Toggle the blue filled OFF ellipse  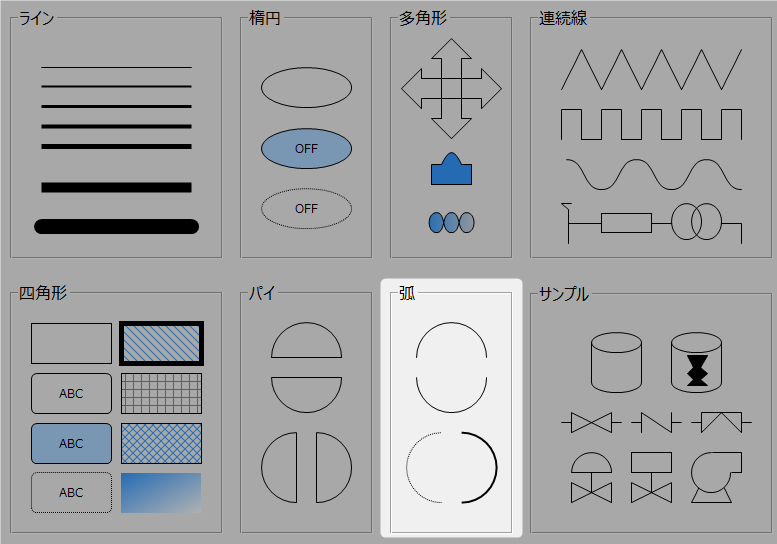pos(306,148)
